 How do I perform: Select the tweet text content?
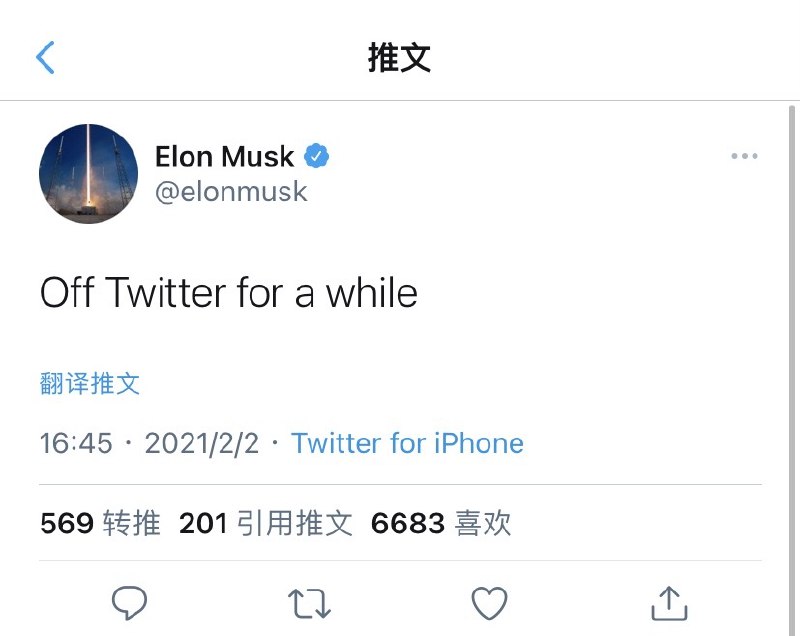coord(228,293)
